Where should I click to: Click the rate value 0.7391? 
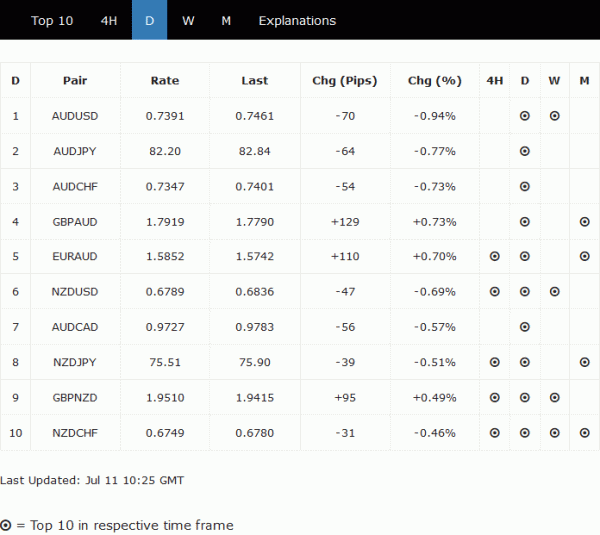165,116
